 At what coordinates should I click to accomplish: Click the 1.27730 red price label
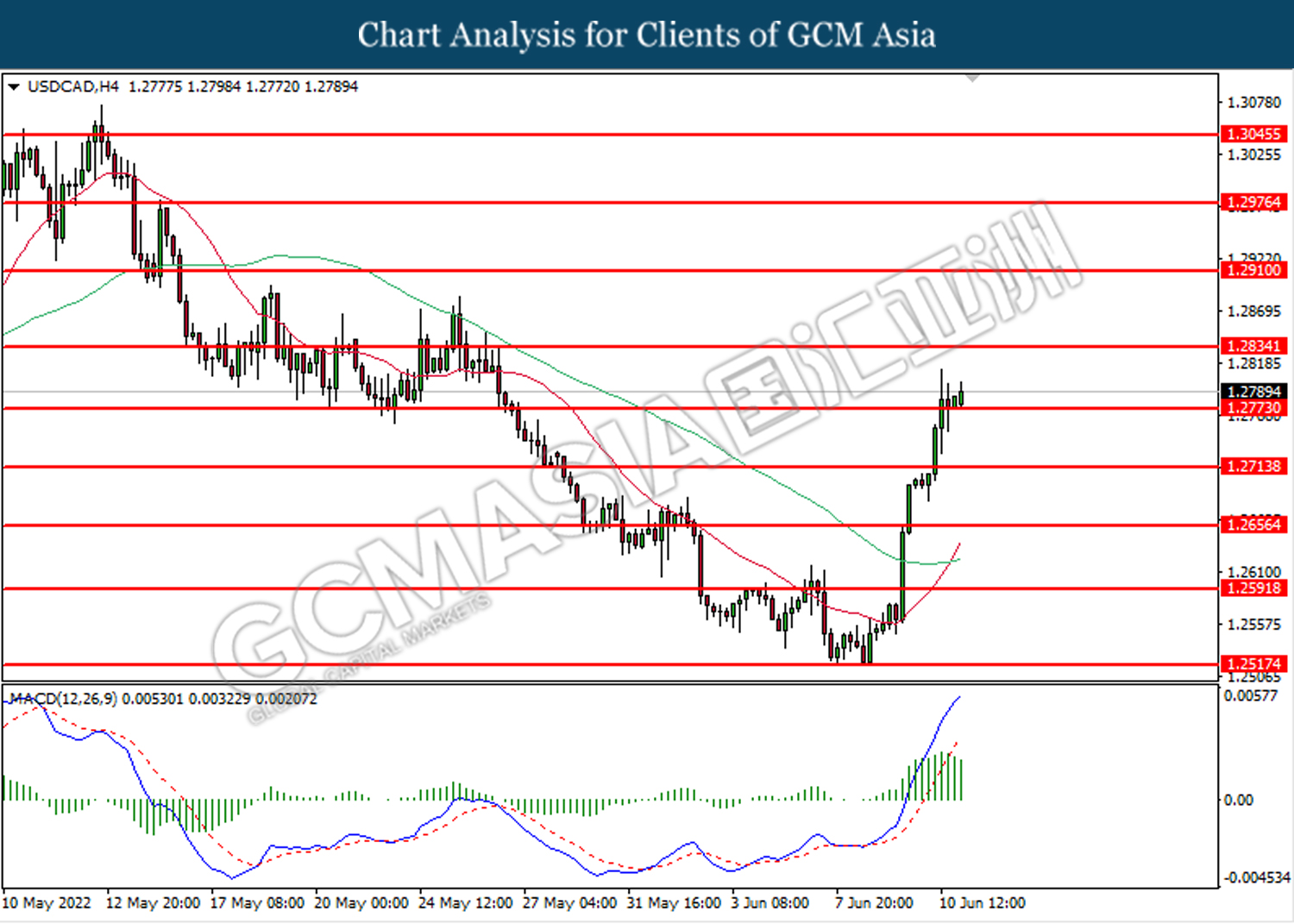(x=1253, y=408)
